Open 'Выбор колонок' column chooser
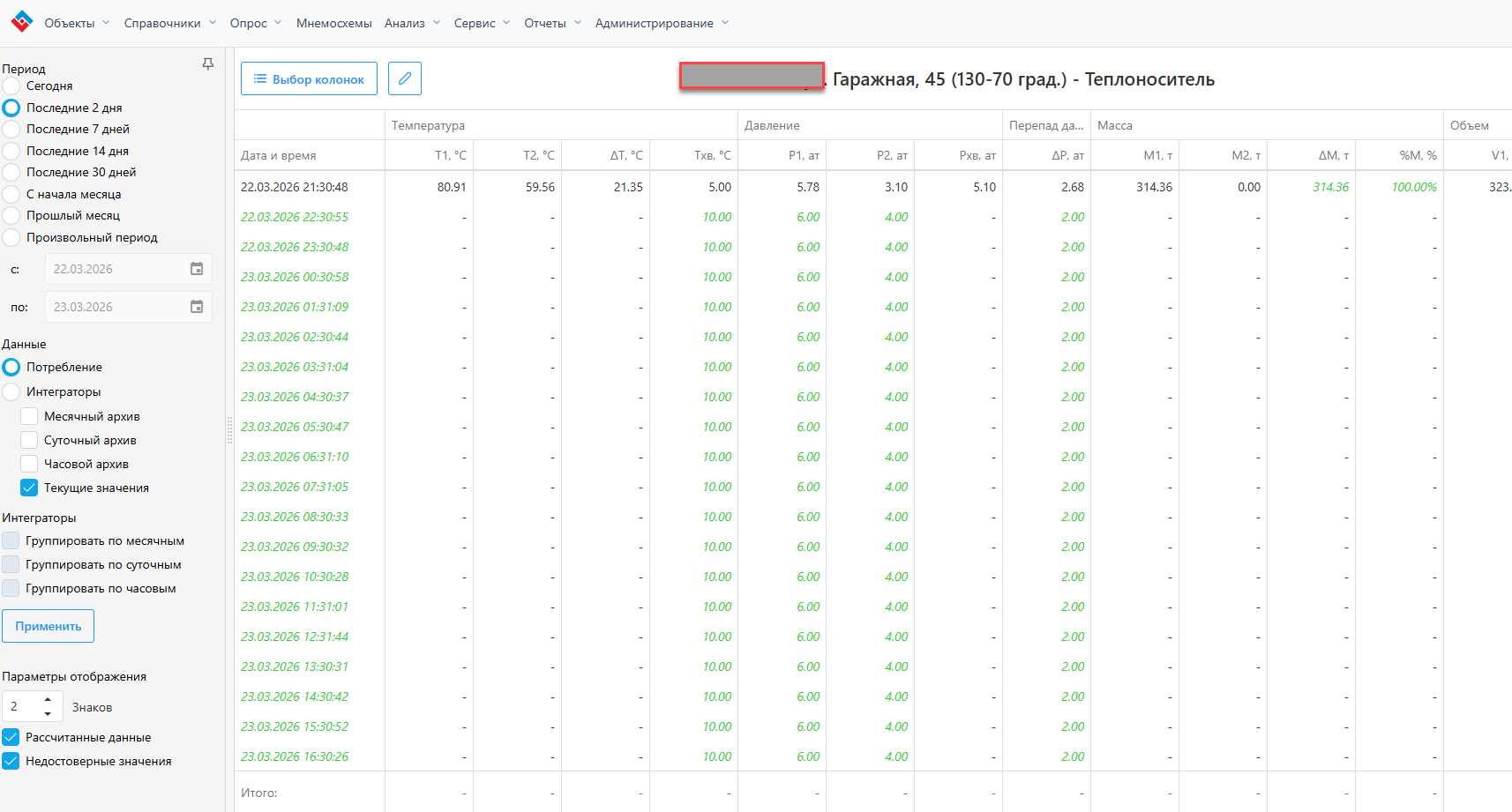This screenshot has width=1512, height=812. click(309, 78)
